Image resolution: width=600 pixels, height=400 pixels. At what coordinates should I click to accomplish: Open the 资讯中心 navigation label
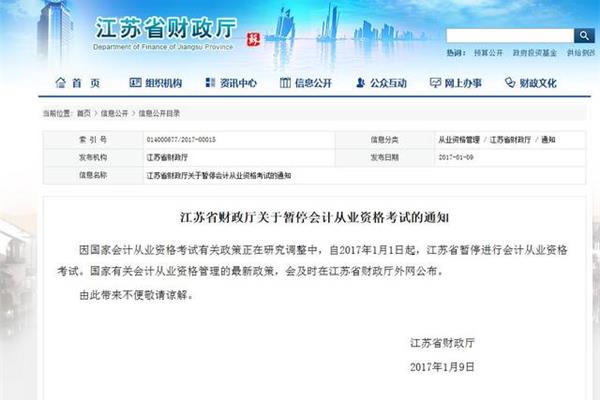[x=238, y=83]
